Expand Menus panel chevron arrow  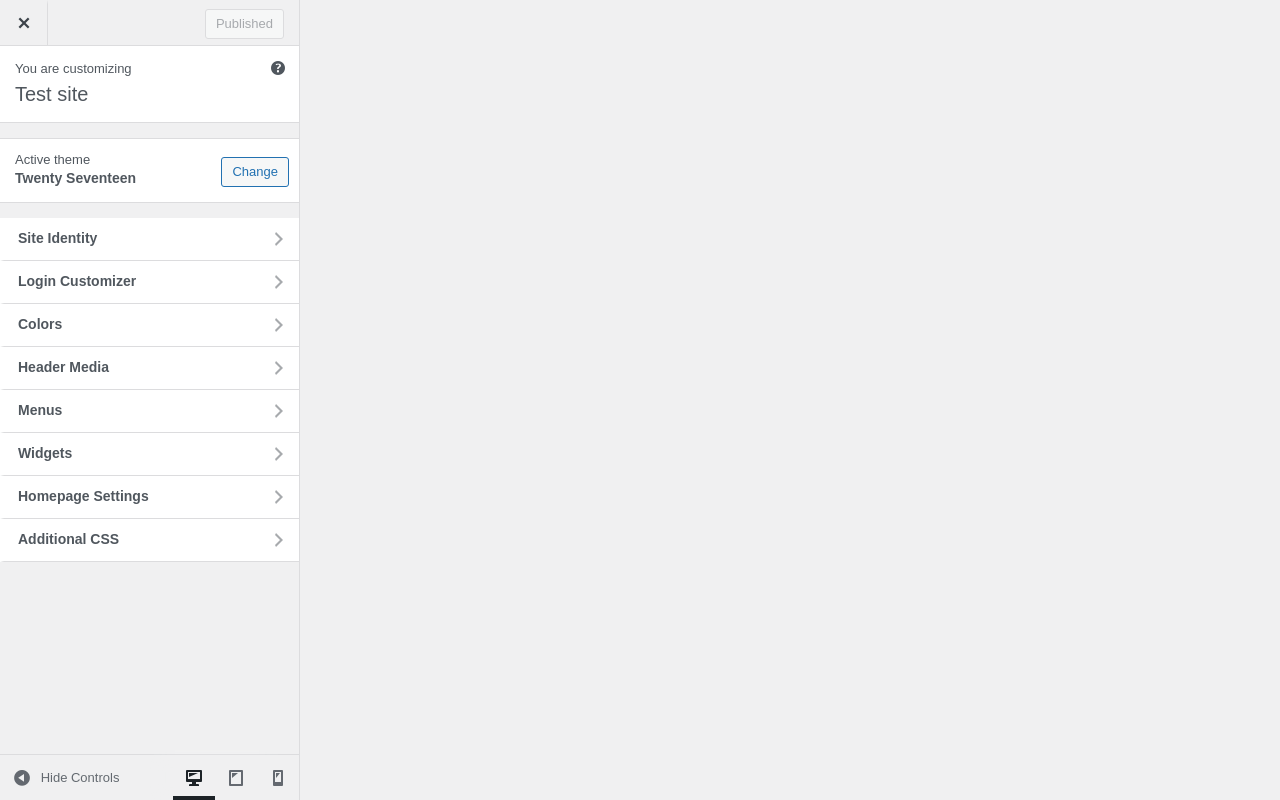point(279,411)
